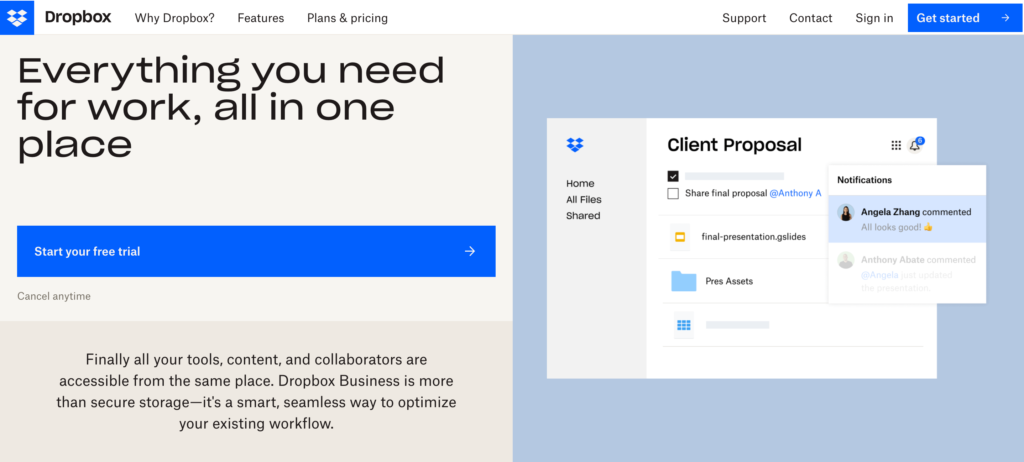This screenshot has height=462, width=1024.
Task: Open the Support link
Action: tap(744, 18)
